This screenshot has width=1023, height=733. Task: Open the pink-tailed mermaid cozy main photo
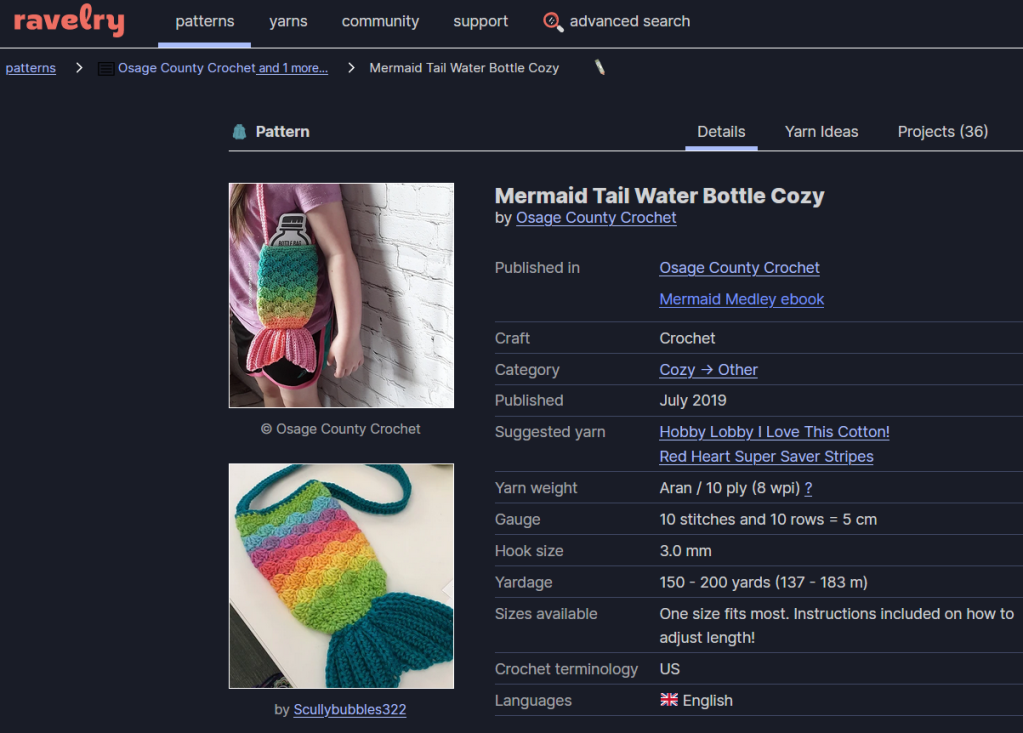pyautogui.click(x=341, y=295)
